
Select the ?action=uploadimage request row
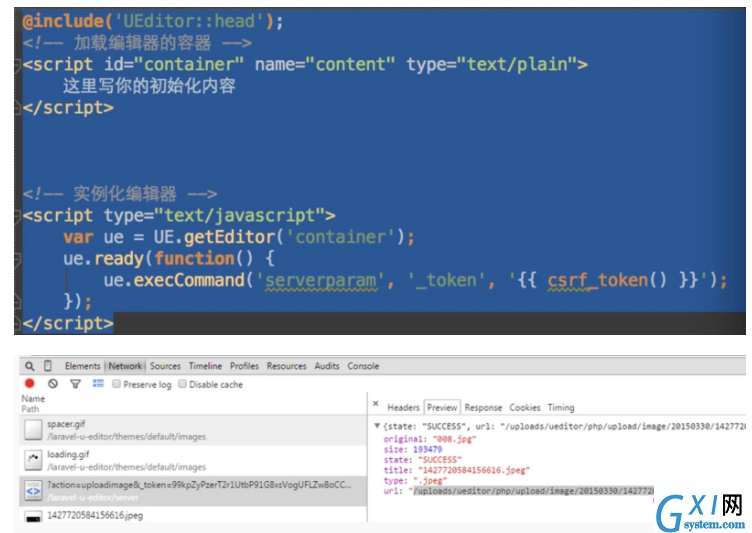[193, 491]
